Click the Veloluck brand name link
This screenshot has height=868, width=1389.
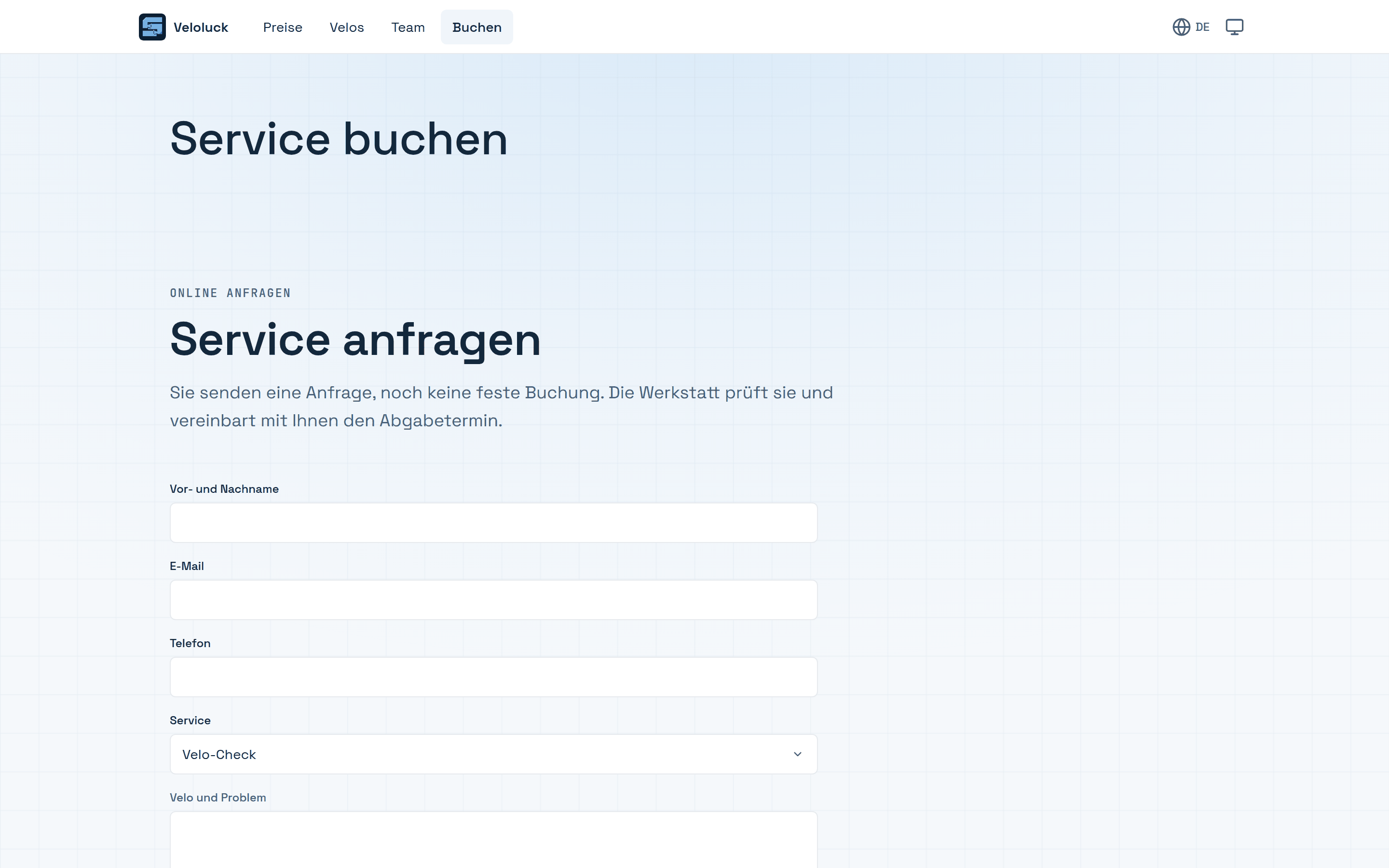pyautogui.click(x=200, y=27)
